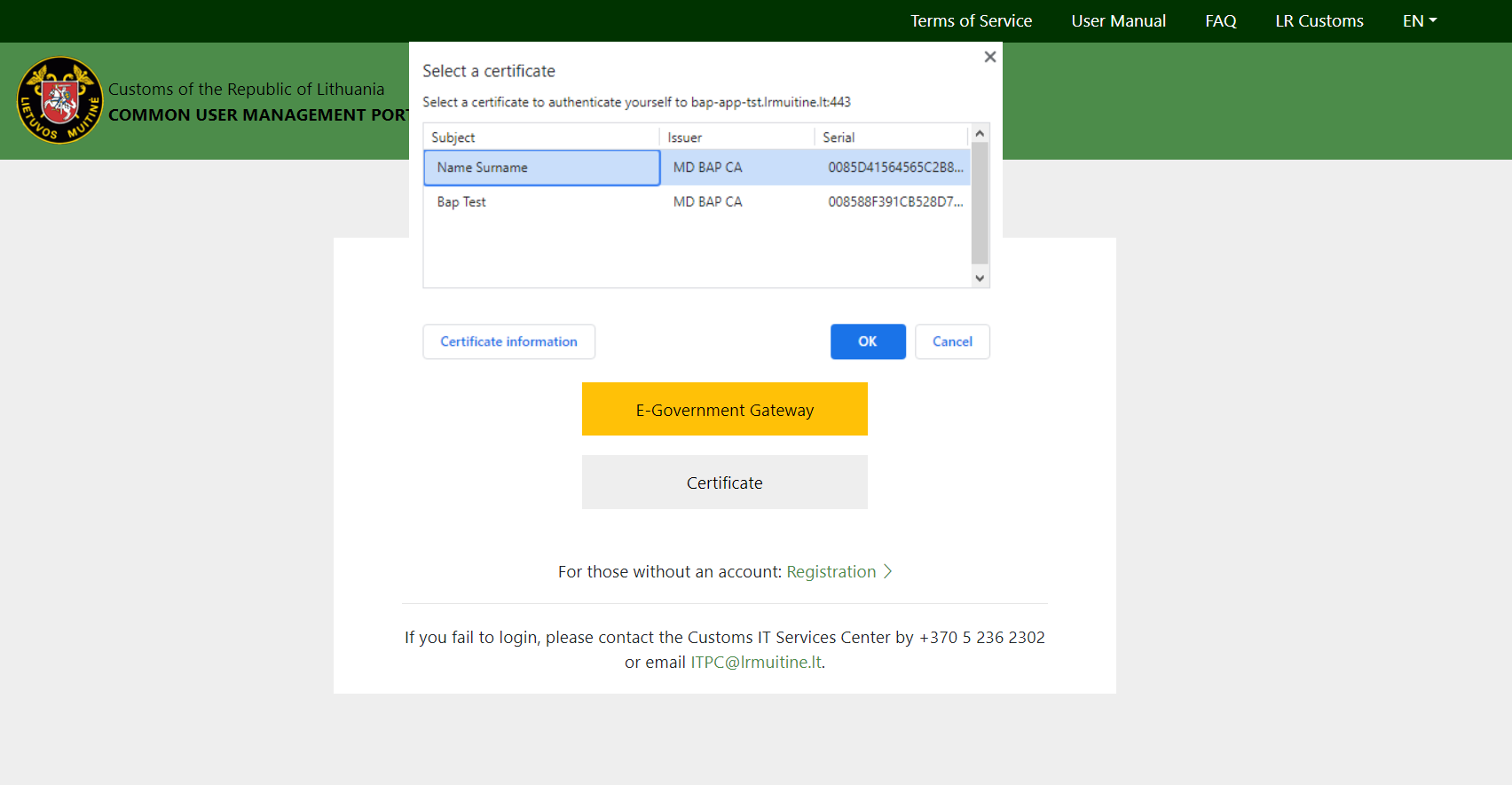The height and width of the screenshot is (785, 1512).
Task: Click the Subject column header
Action: pos(541,137)
